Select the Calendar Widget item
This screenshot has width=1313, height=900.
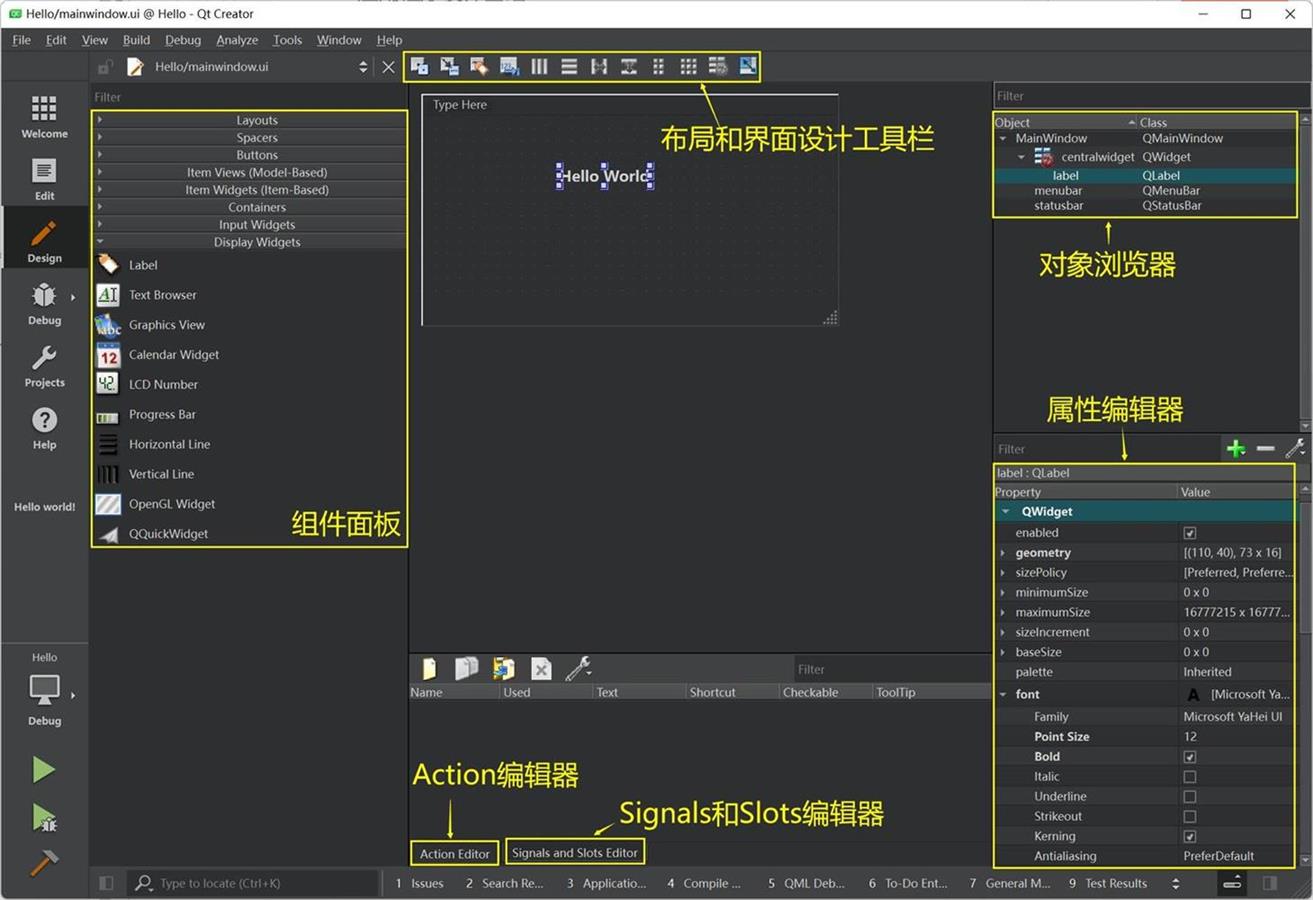(157, 355)
